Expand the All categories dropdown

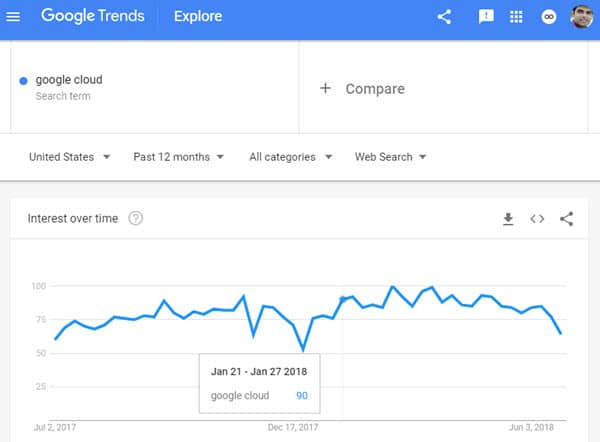point(290,157)
